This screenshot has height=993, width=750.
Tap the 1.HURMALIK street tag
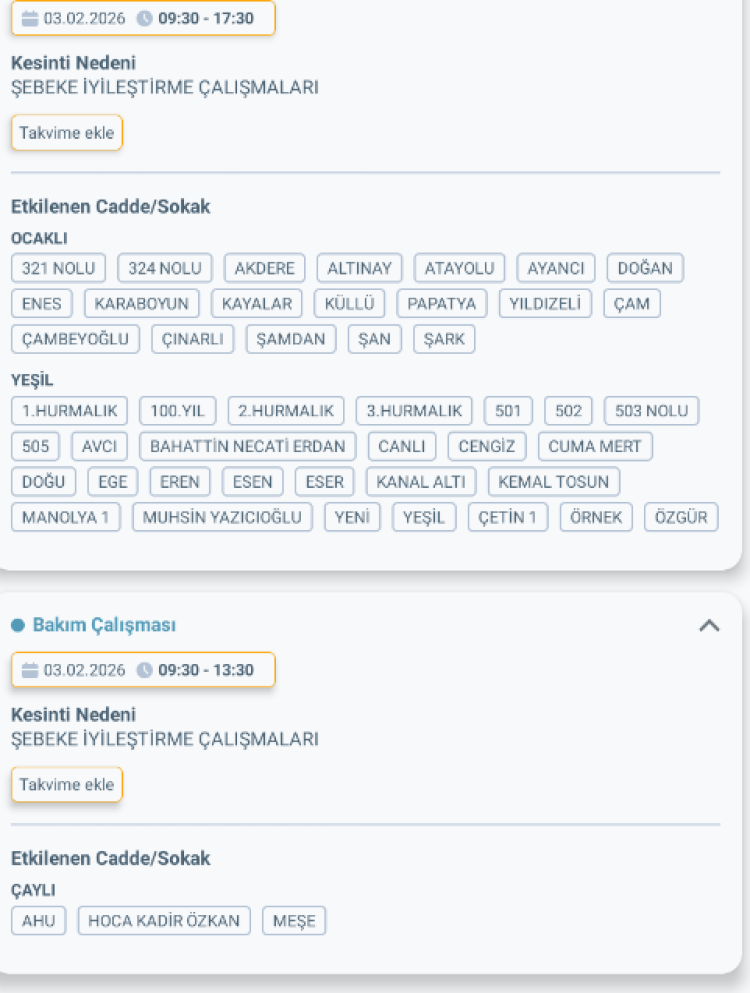(x=69, y=410)
